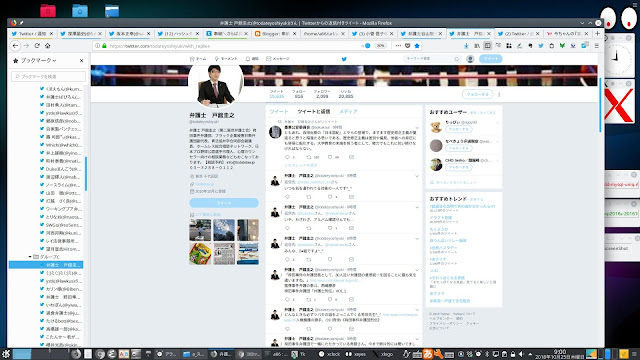
Task: Click the bookmarks search field
Action: 48,76
